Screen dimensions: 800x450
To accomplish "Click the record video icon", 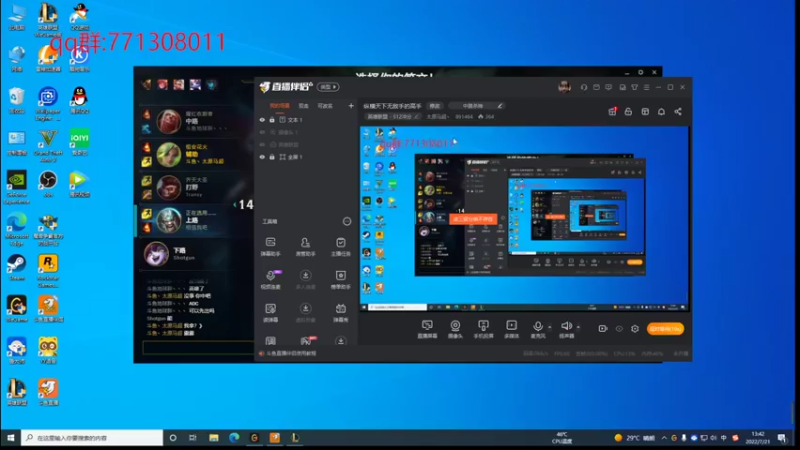I will (603, 329).
